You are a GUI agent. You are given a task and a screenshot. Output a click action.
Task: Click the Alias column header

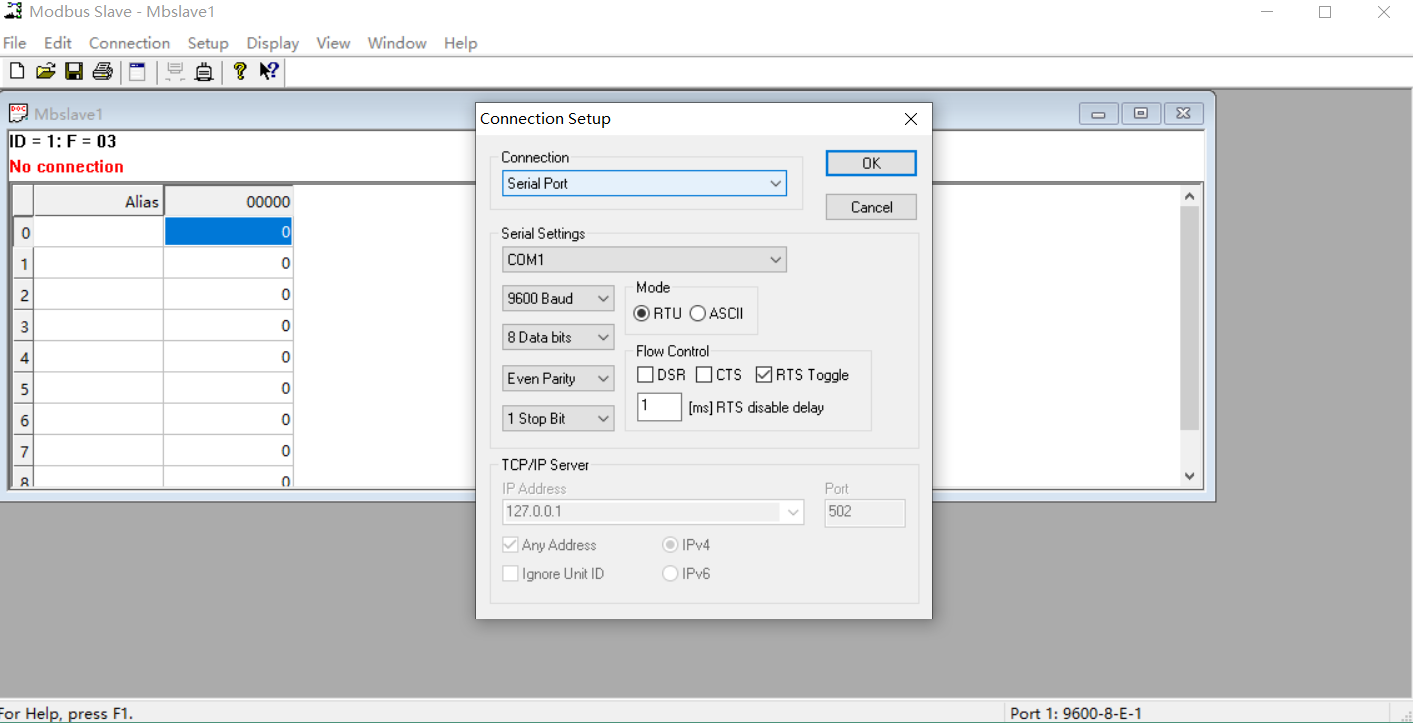[99, 201]
